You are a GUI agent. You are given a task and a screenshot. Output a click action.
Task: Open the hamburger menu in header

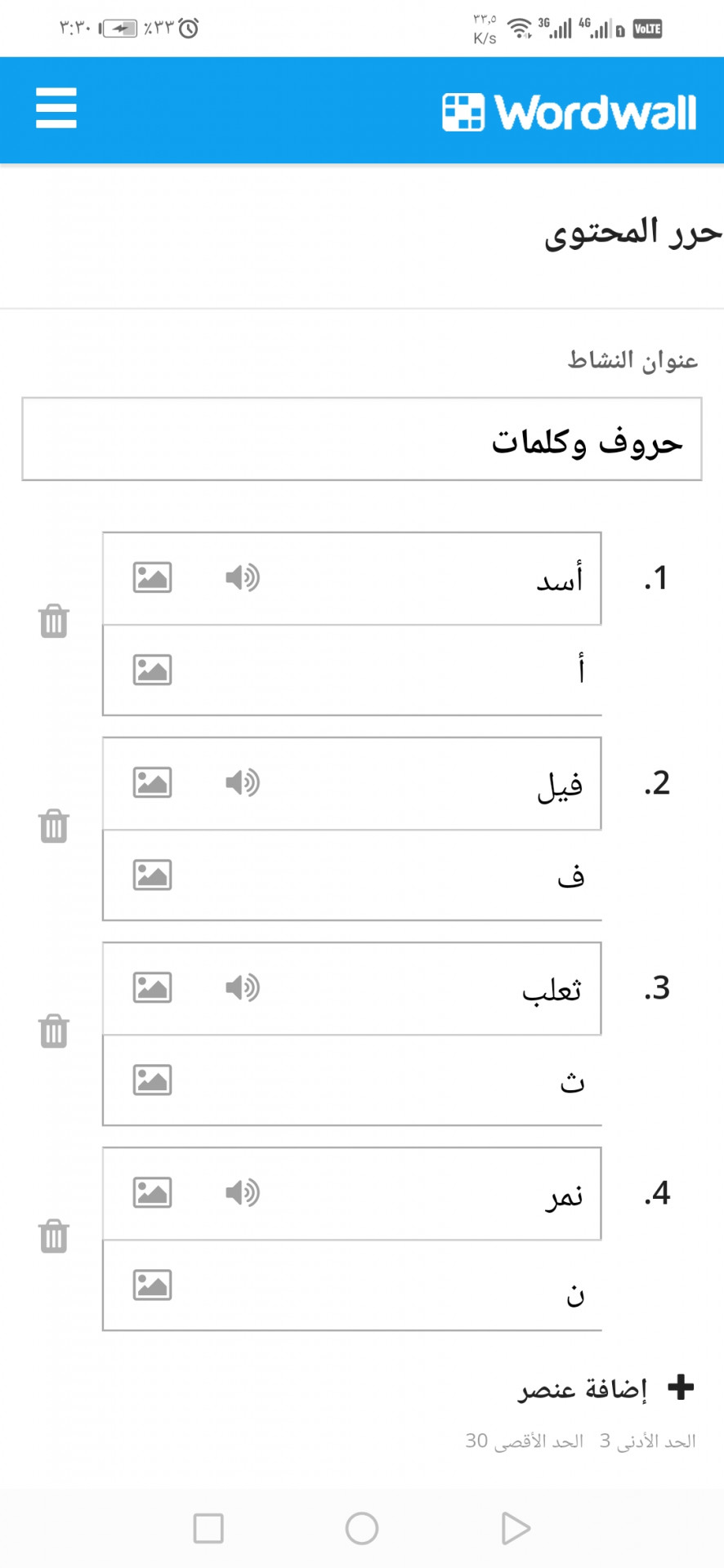(x=56, y=109)
